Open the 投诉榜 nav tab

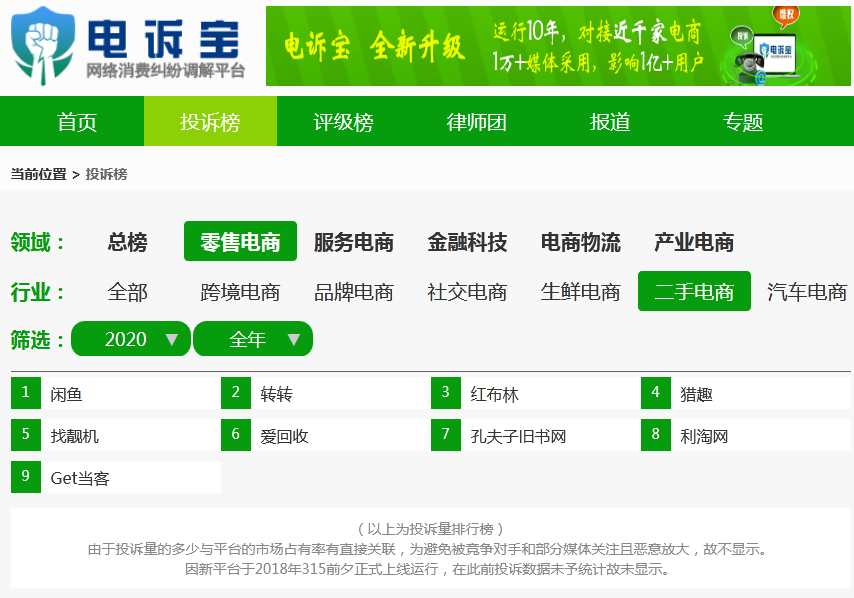210,121
